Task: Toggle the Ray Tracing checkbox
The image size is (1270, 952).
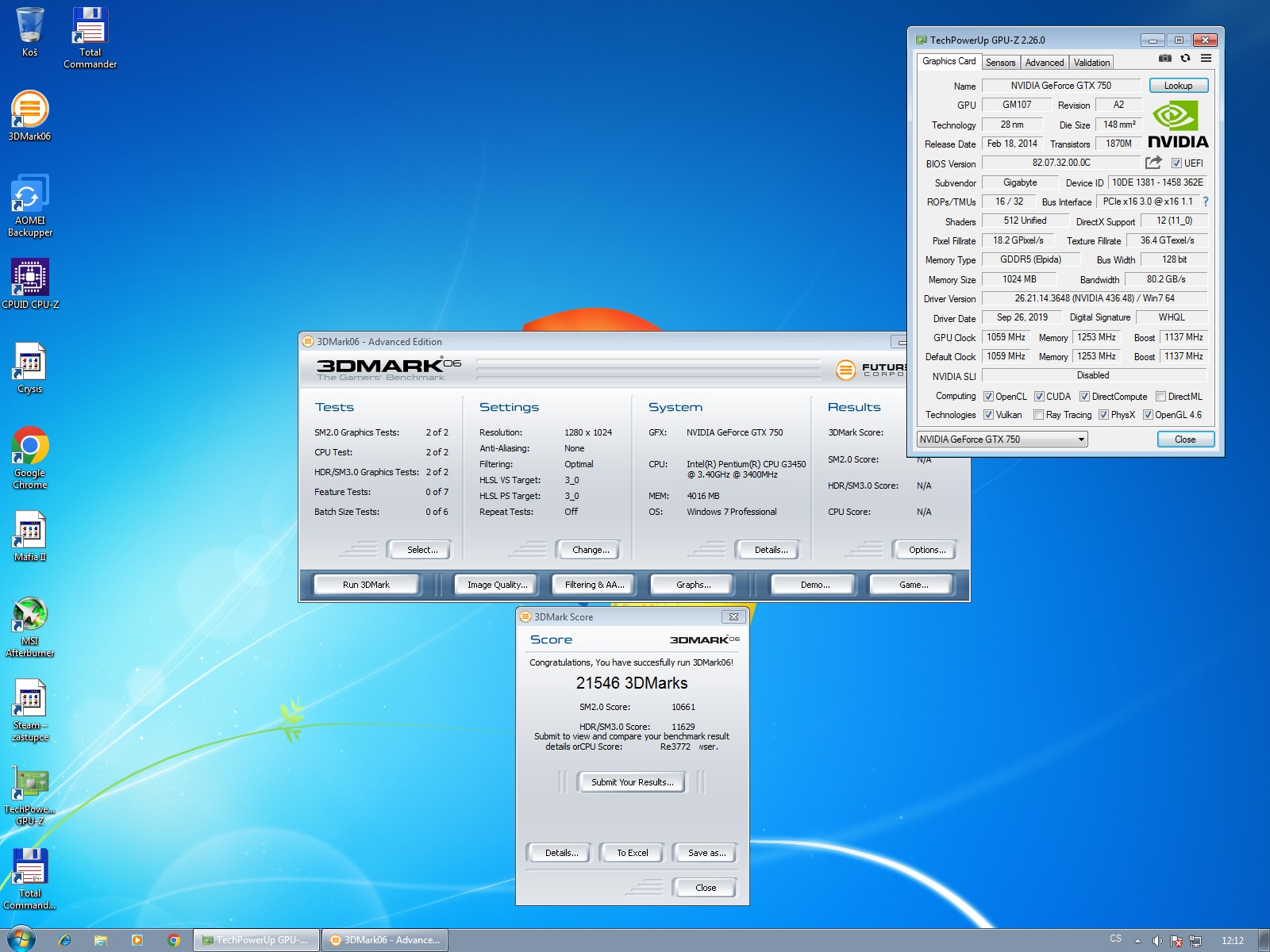Action: [x=1038, y=415]
